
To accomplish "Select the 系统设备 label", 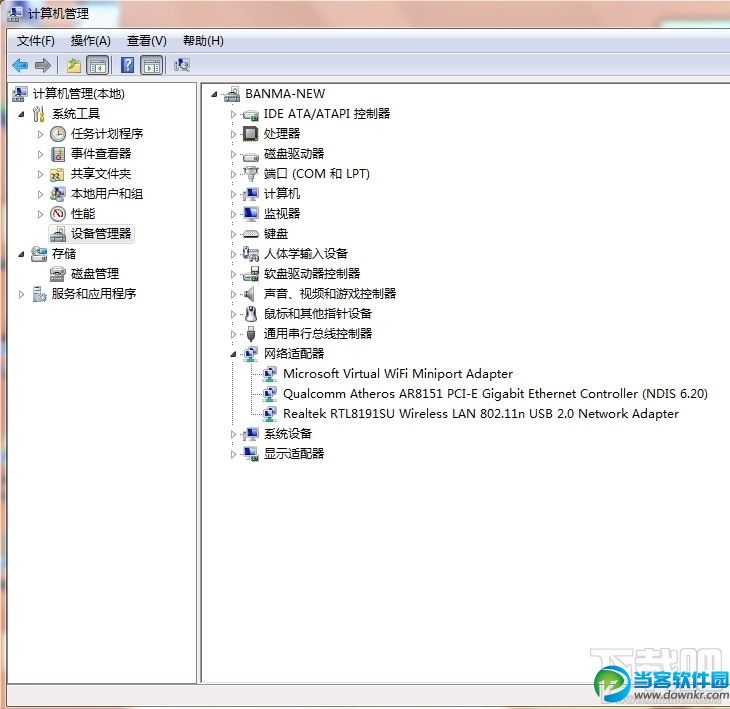I will pyautogui.click(x=288, y=434).
